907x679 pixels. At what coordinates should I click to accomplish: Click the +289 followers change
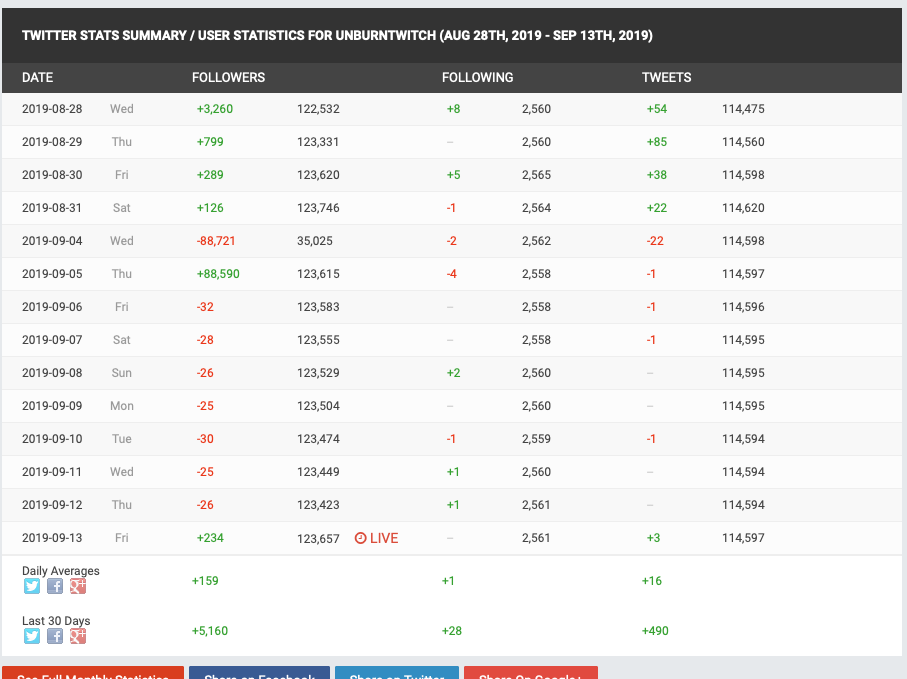[210, 175]
